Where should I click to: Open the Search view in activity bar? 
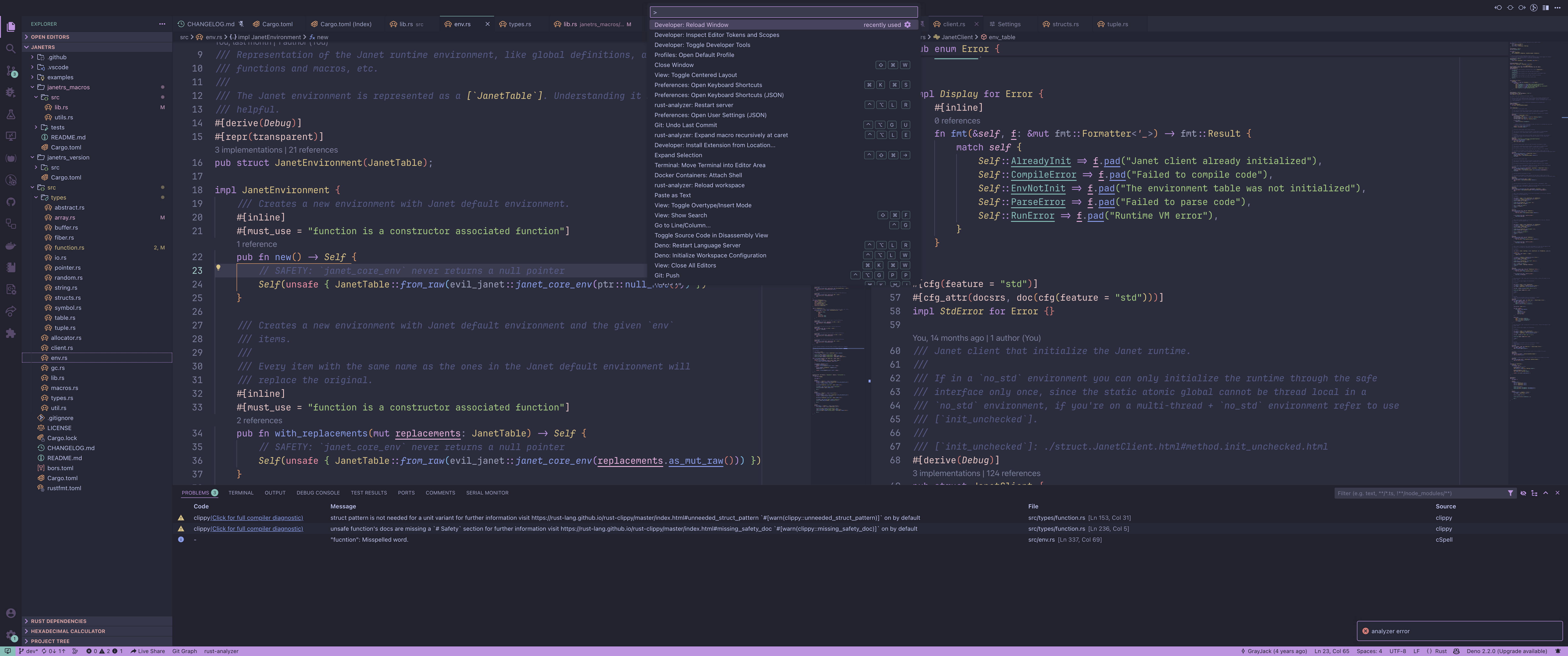tap(10, 49)
